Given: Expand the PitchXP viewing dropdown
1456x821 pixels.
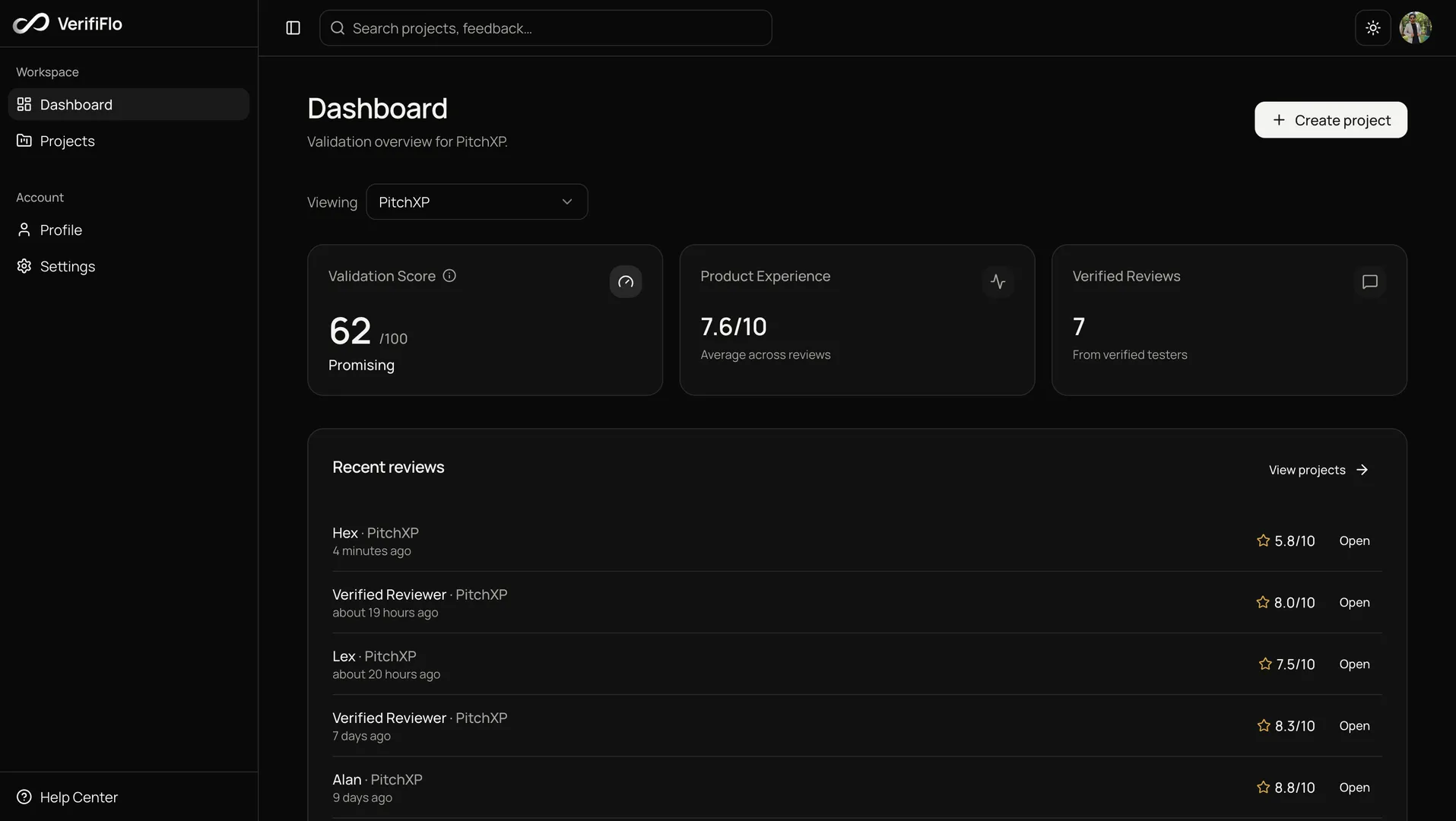Looking at the screenshot, I should [477, 202].
